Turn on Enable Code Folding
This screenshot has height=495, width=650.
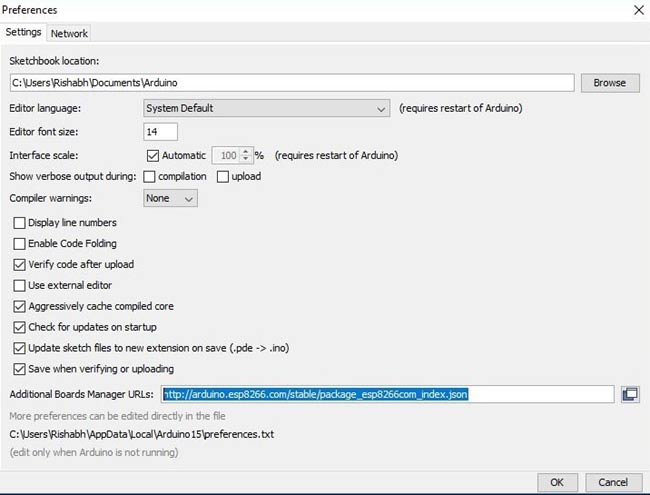coord(19,244)
